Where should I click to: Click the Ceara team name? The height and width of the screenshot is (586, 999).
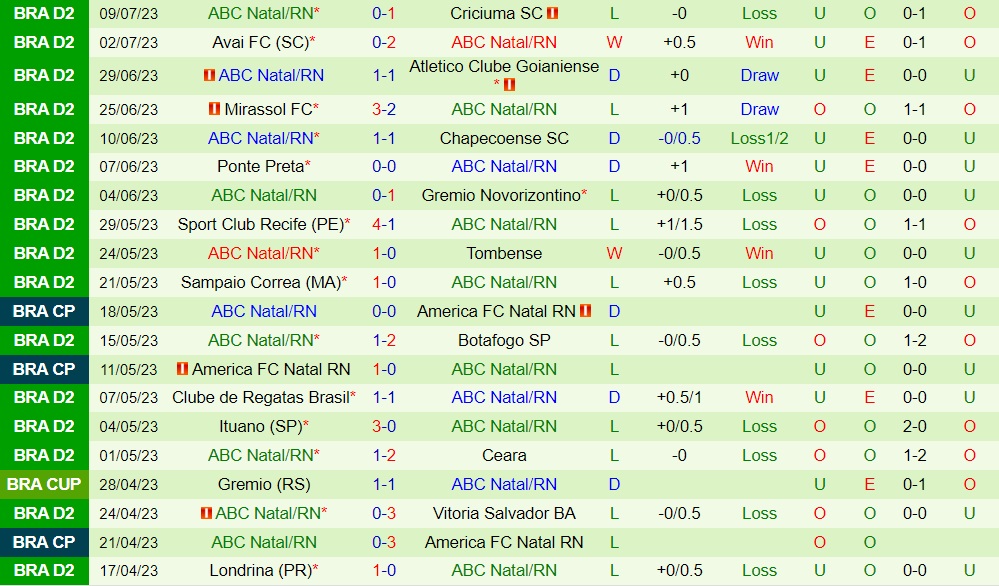tap(504, 455)
